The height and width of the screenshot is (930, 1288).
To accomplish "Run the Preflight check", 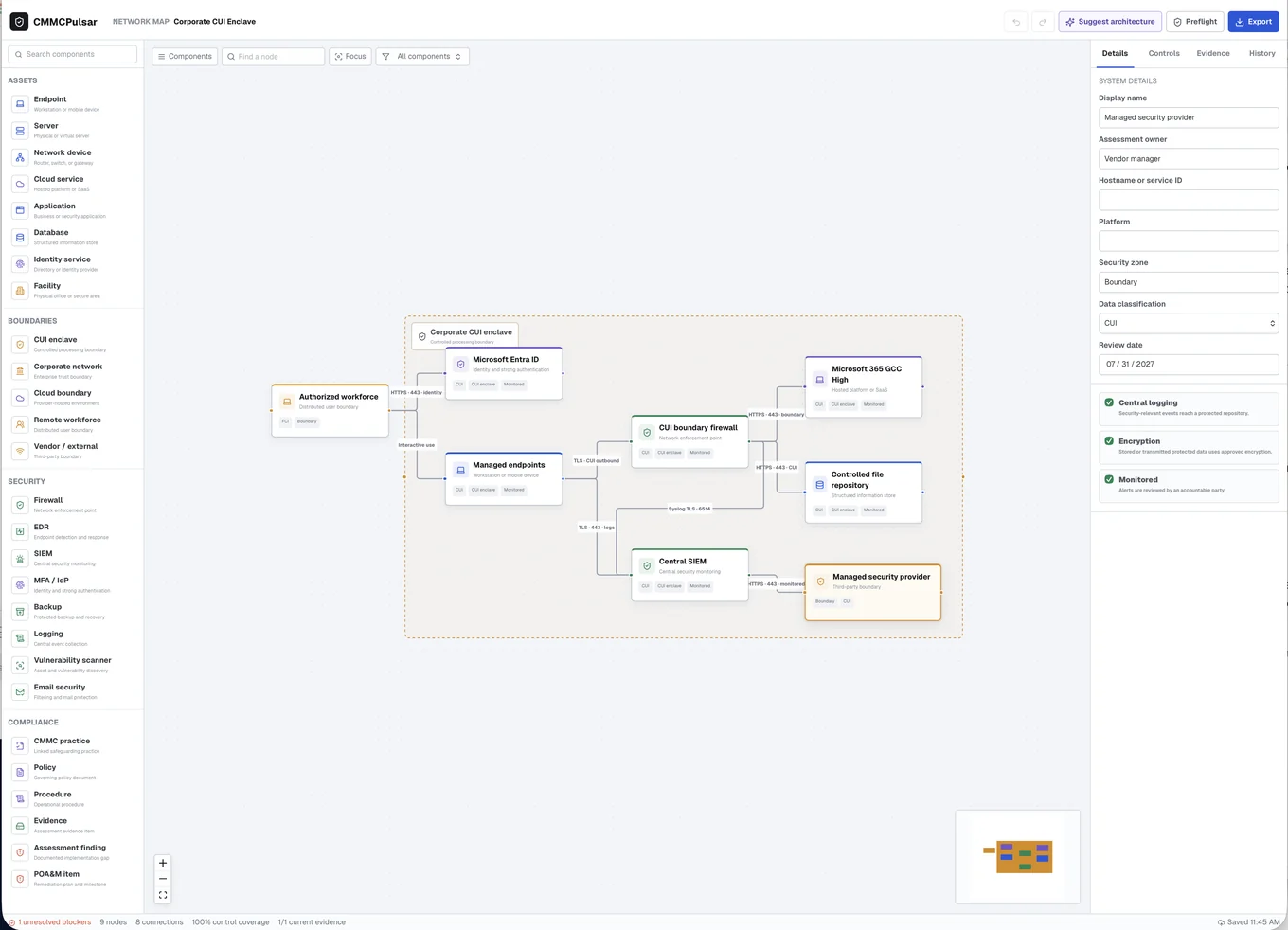I will pyautogui.click(x=1195, y=22).
